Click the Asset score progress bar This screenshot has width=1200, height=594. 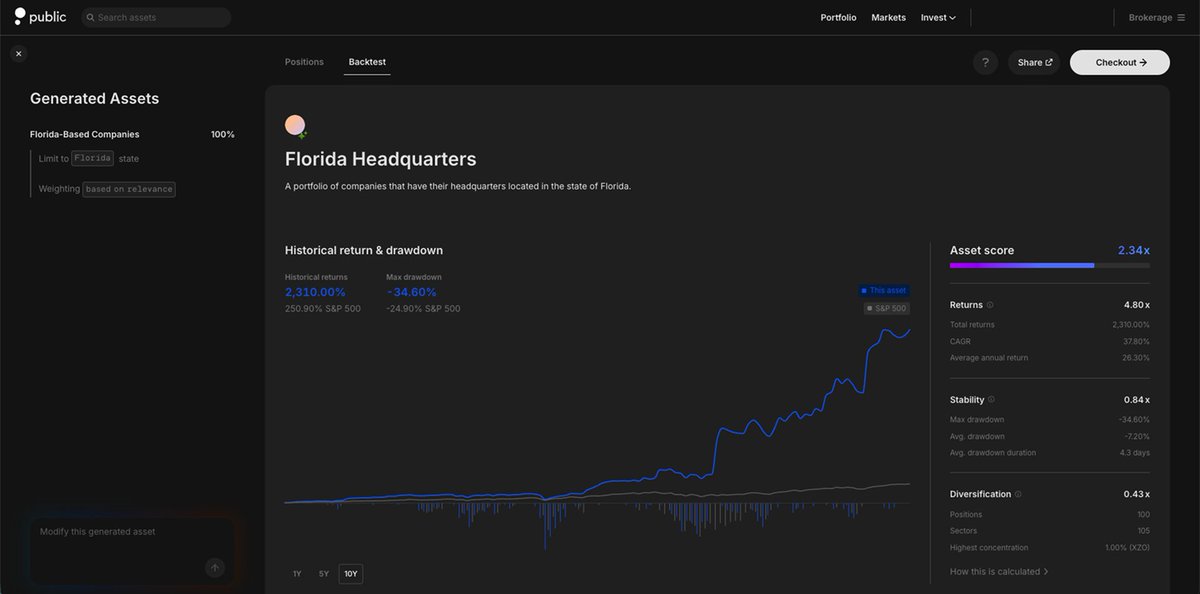point(1050,266)
